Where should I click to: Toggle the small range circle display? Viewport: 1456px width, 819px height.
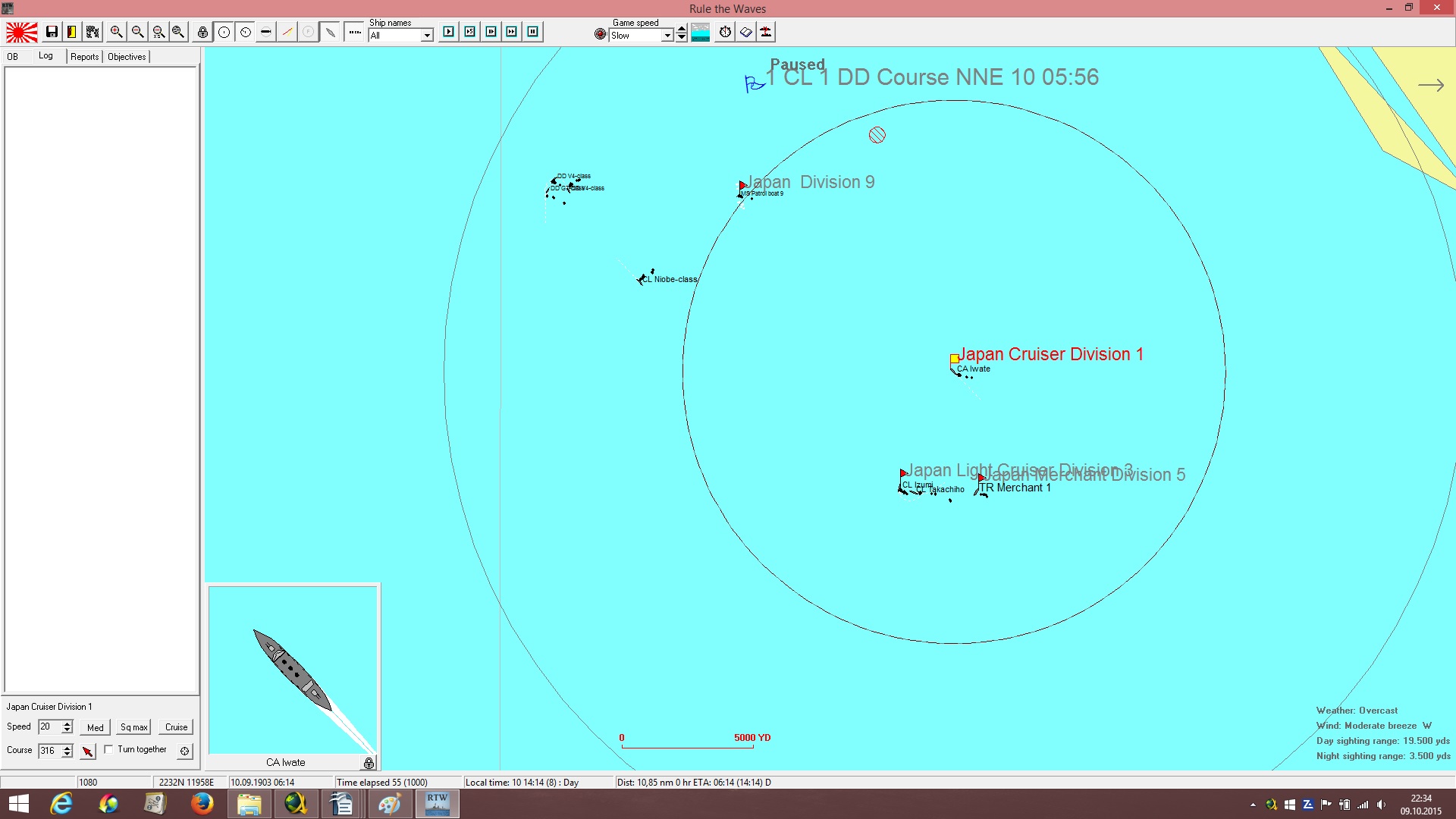246,32
